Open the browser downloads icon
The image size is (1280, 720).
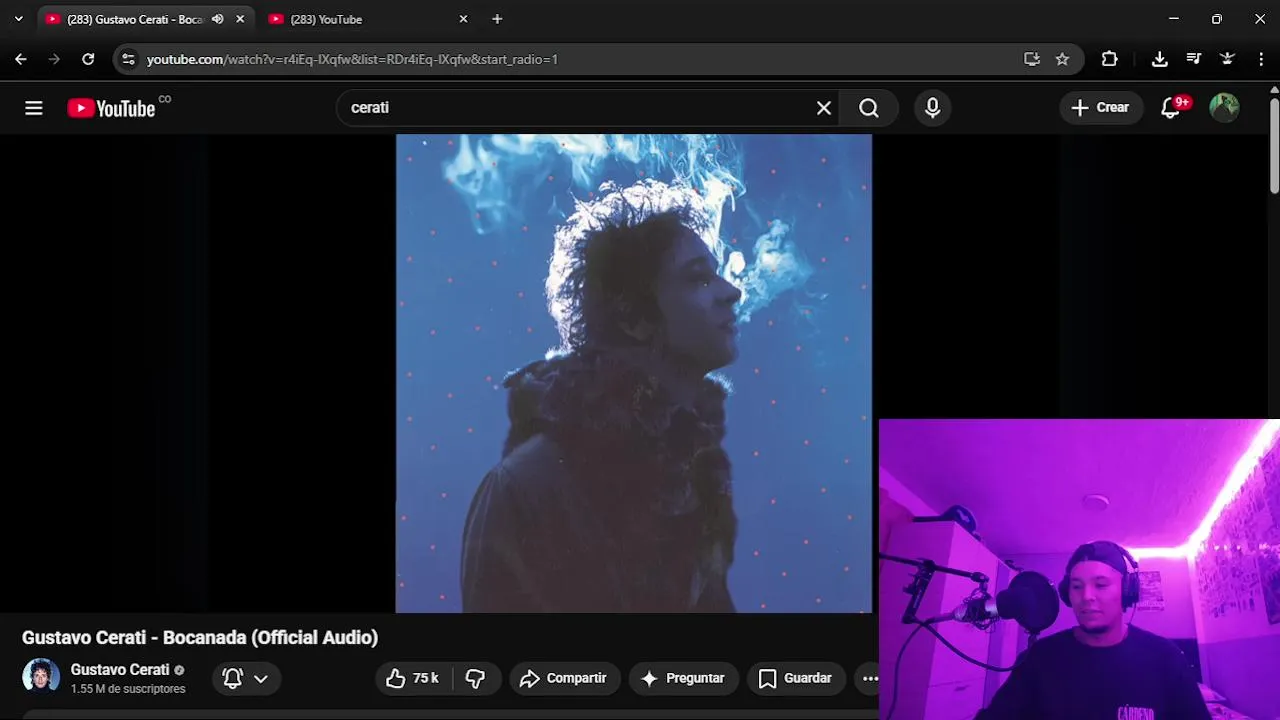(1159, 59)
